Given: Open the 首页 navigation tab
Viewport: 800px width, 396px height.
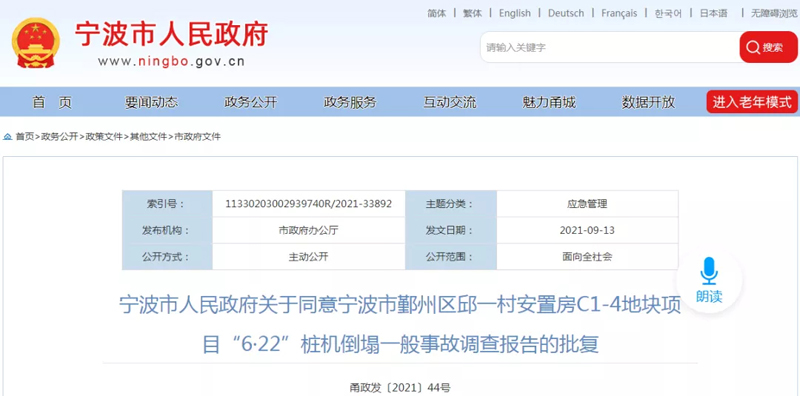Looking at the screenshot, I should point(52,102).
